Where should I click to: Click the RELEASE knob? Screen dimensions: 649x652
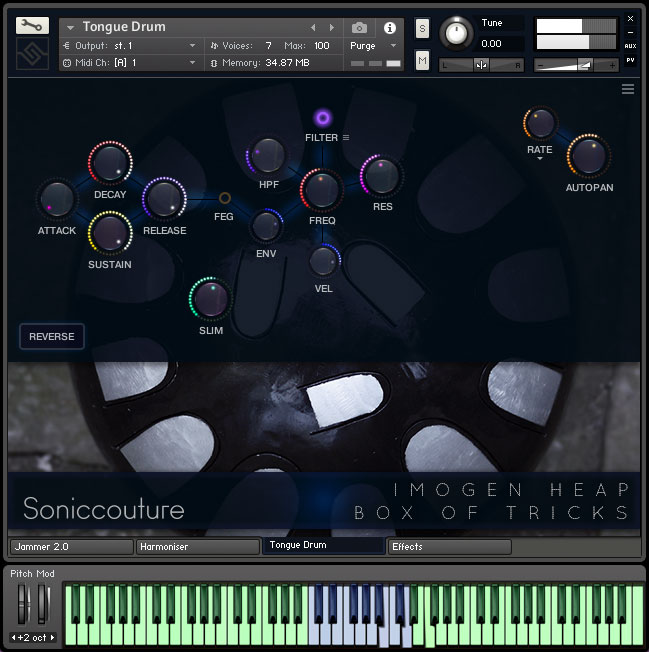[x=164, y=199]
